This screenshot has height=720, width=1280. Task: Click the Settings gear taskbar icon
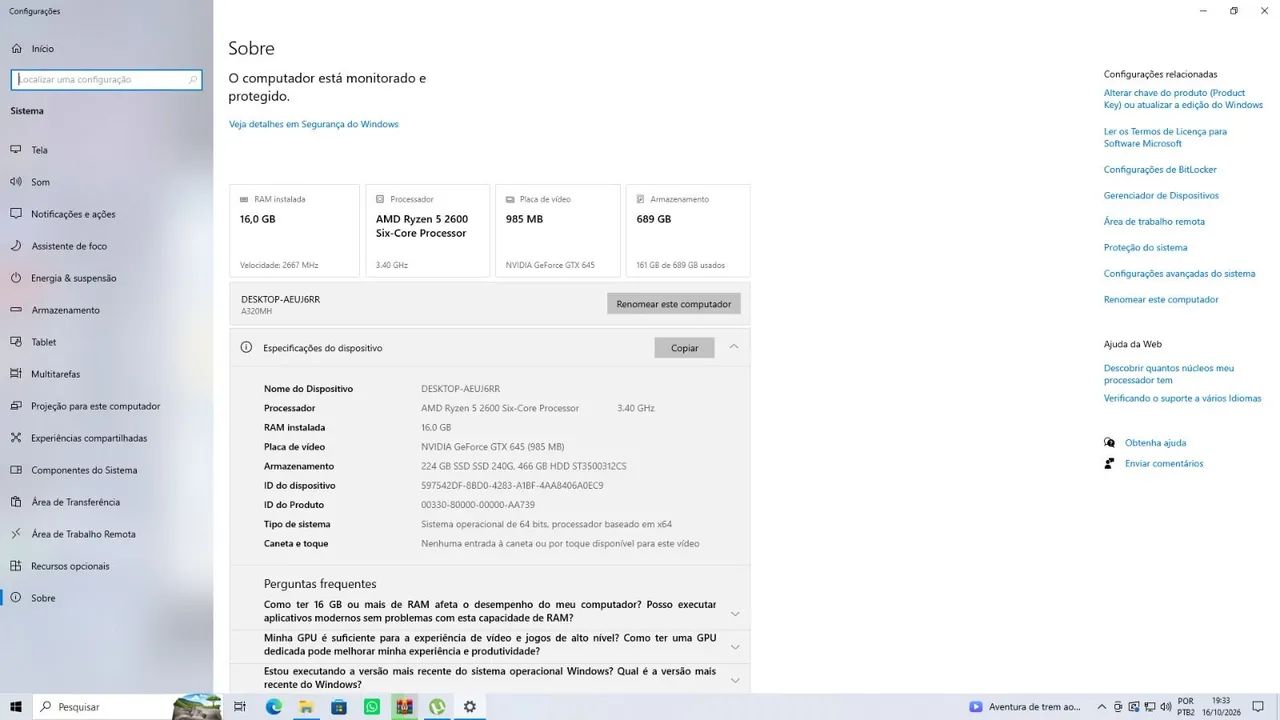(x=470, y=706)
